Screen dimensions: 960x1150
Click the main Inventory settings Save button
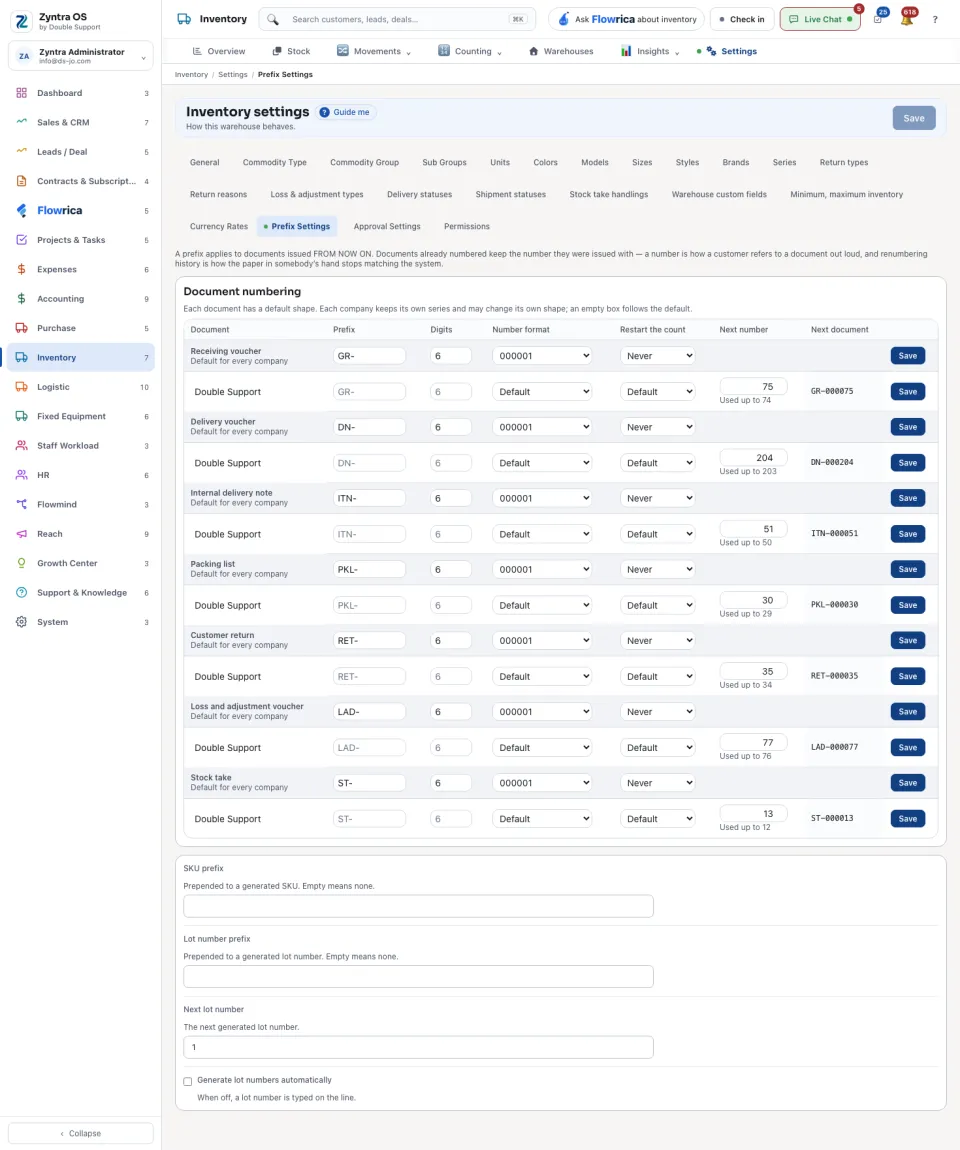pos(914,118)
